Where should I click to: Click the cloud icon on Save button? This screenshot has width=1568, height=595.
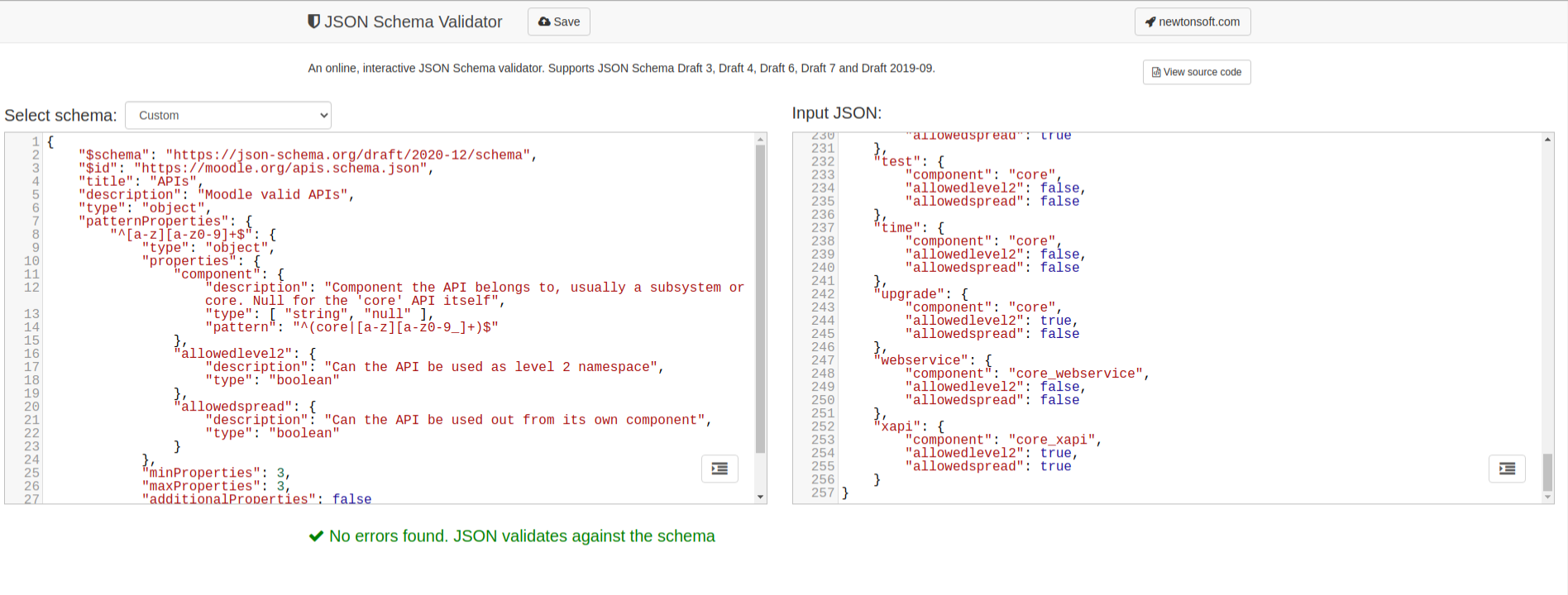[x=544, y=21]
